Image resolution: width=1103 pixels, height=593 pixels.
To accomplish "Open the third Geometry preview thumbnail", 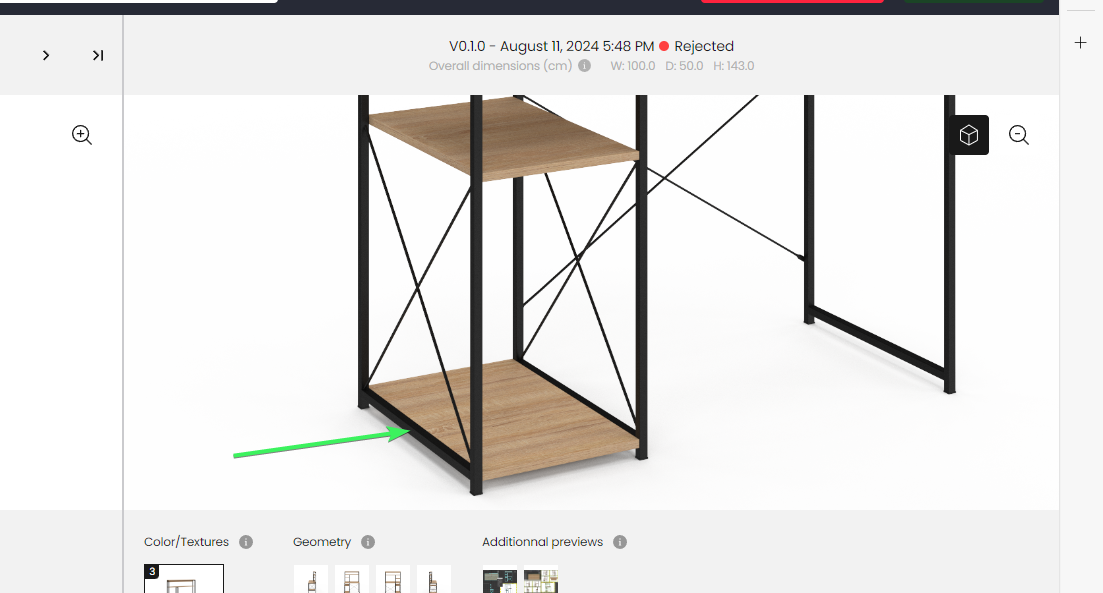I will pyautogui.click(x=393, y=579).
